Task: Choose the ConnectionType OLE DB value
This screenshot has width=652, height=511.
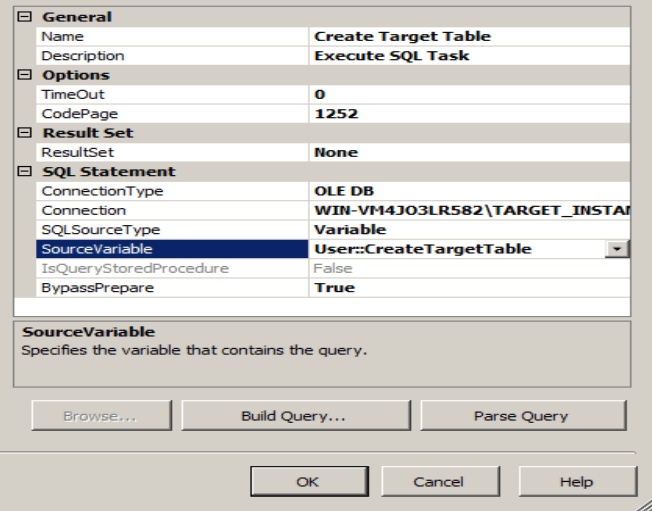Action: pos(470,191)
